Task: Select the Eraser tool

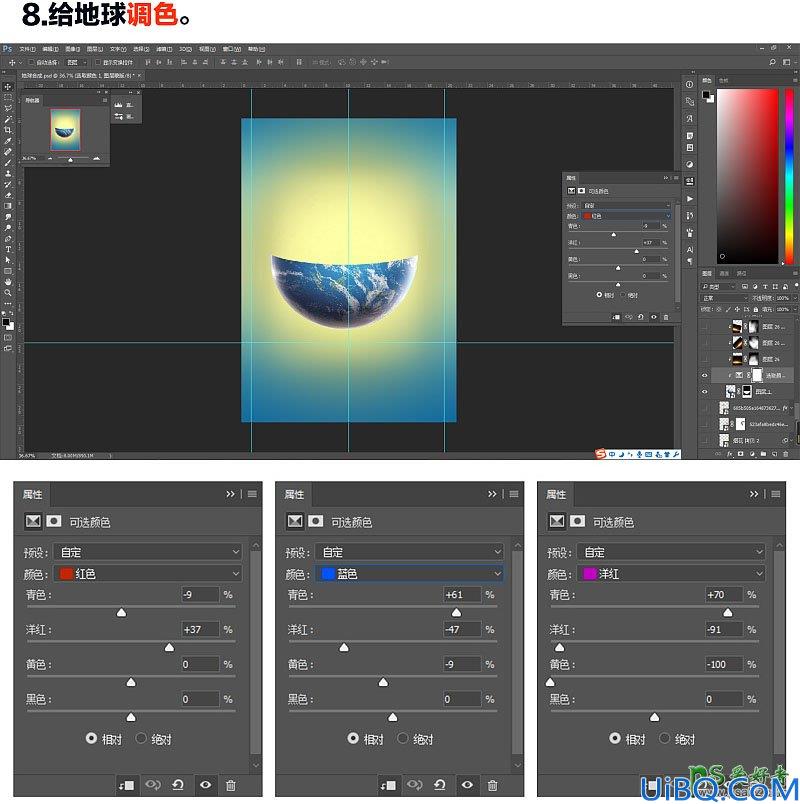Action: point(8,195)
